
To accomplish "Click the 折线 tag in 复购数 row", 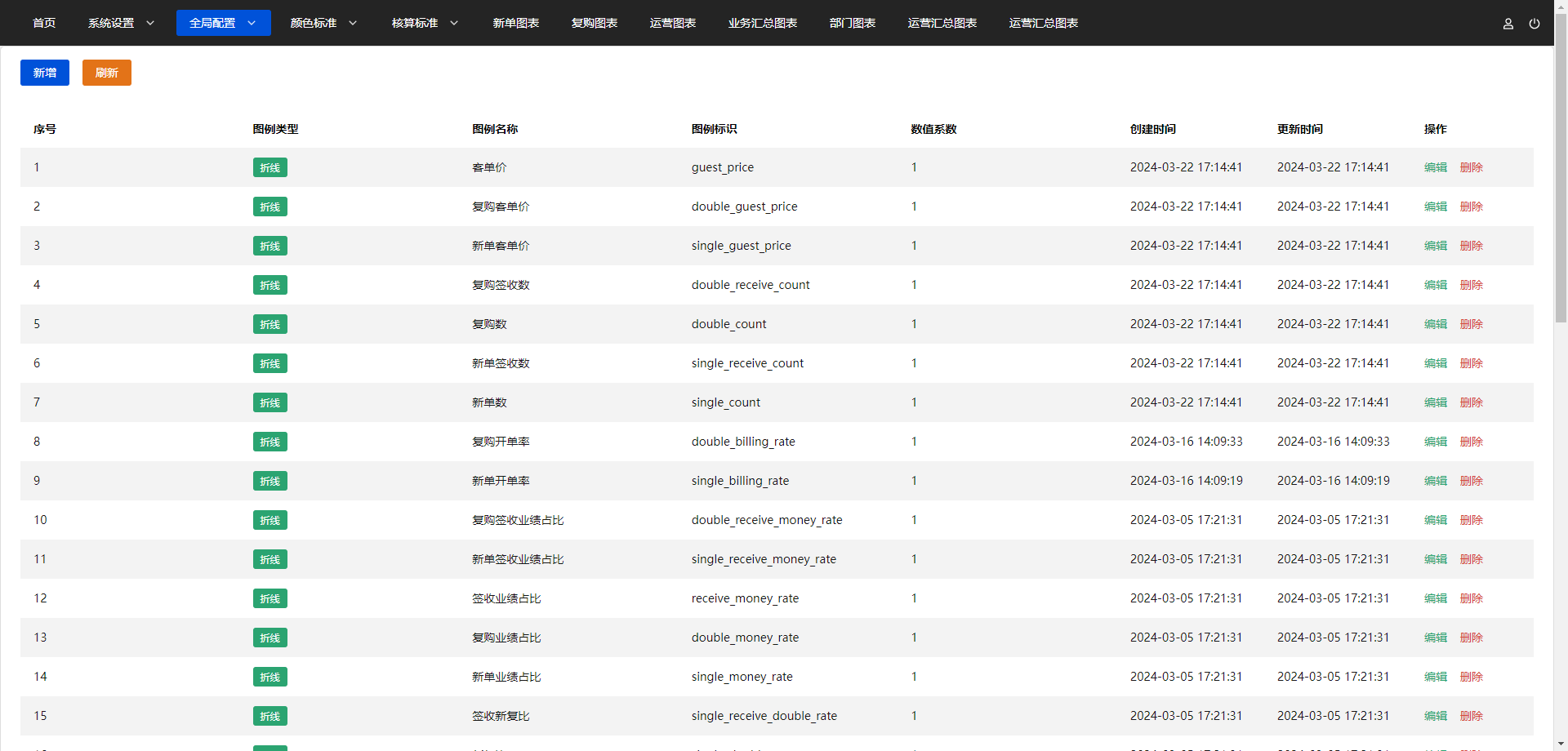I will point(270,324).
